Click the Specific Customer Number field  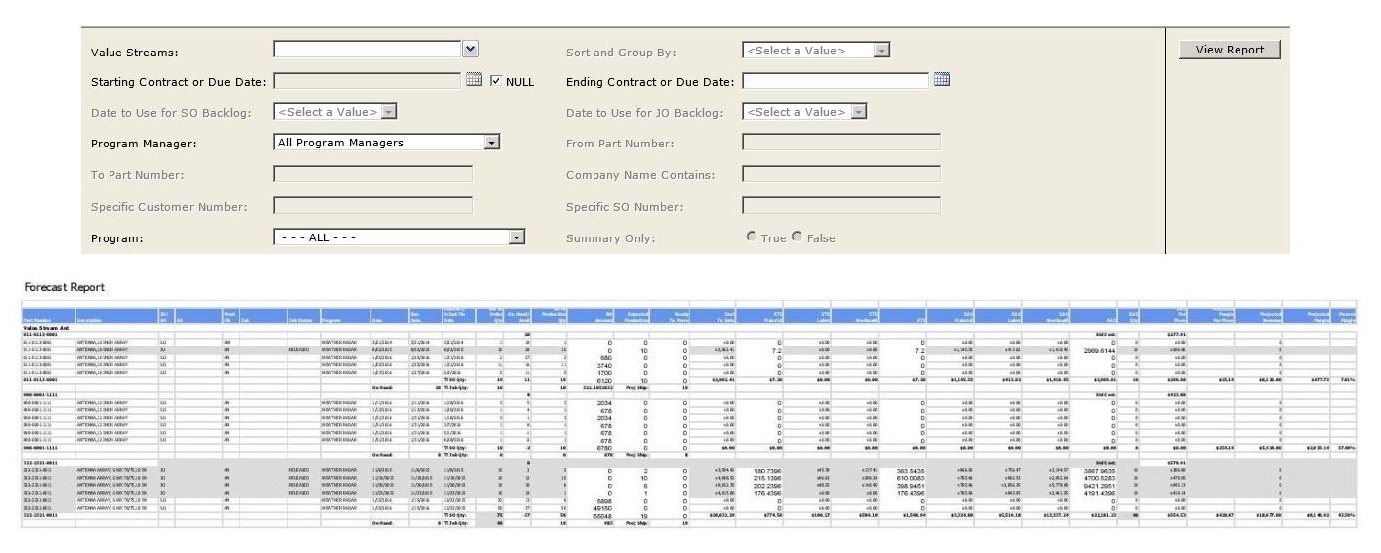tap(373, 207)
